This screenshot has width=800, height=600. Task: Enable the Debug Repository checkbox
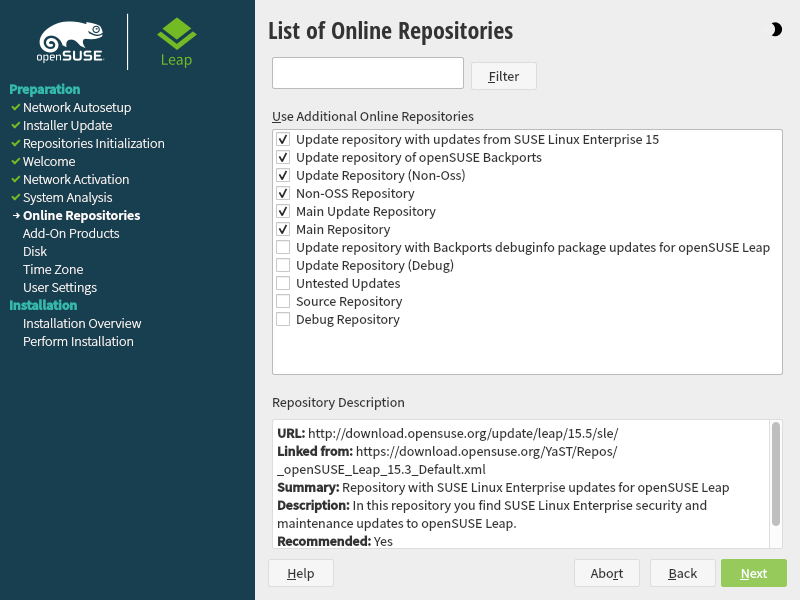(284, 320)
